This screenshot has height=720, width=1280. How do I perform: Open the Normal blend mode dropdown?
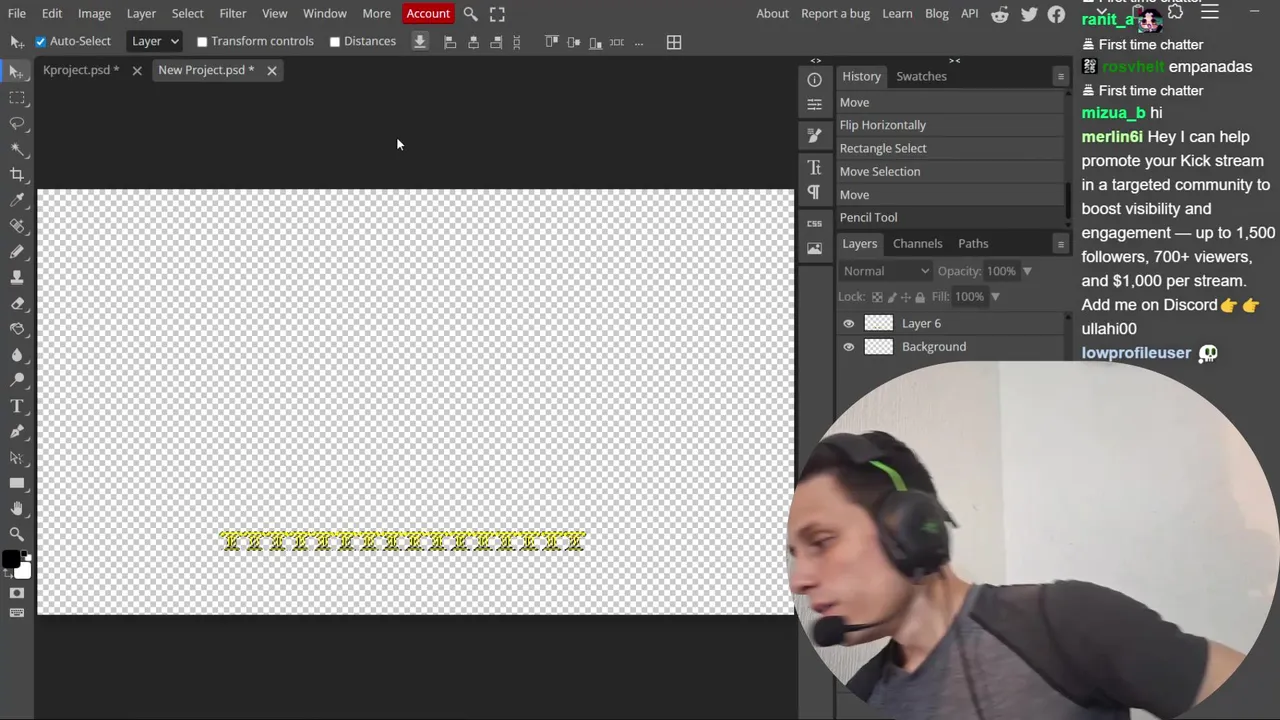pyautogui.click(x=885, y=271)
